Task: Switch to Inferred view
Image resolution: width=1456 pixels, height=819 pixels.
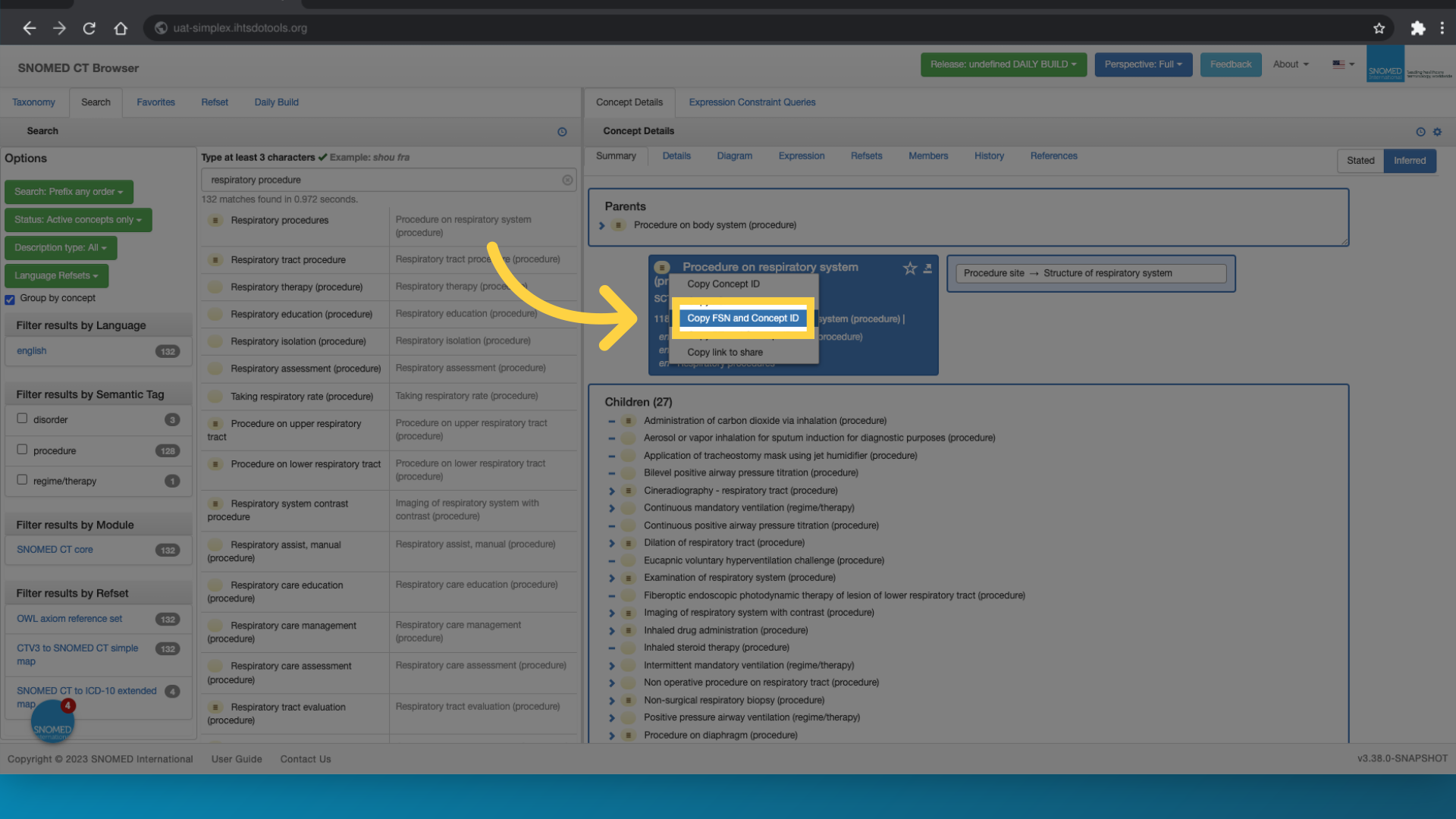Action: point(1410,161)
